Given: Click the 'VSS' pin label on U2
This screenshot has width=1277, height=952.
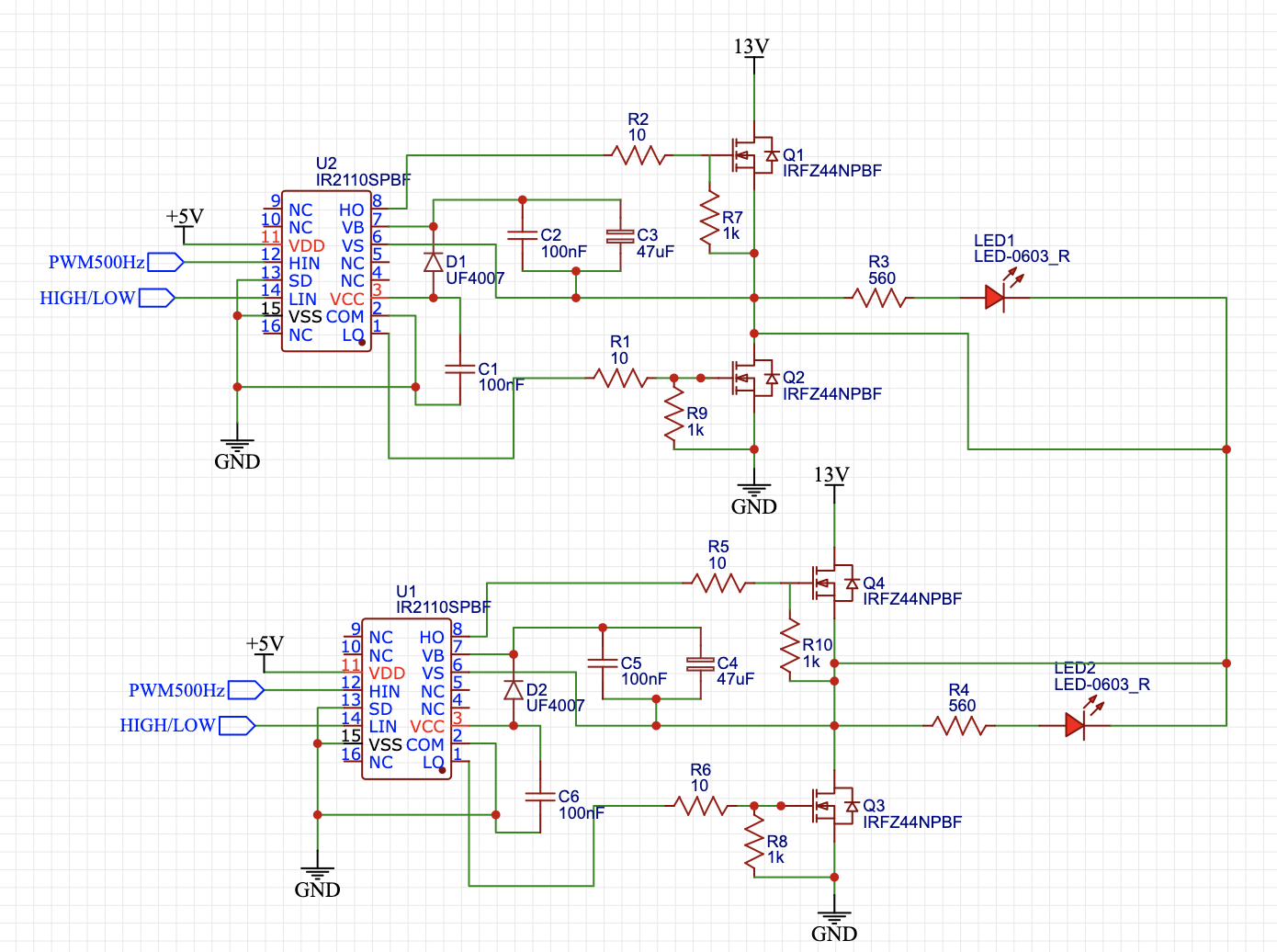Looking at the screenshot, I should click(x=306, y=317).
